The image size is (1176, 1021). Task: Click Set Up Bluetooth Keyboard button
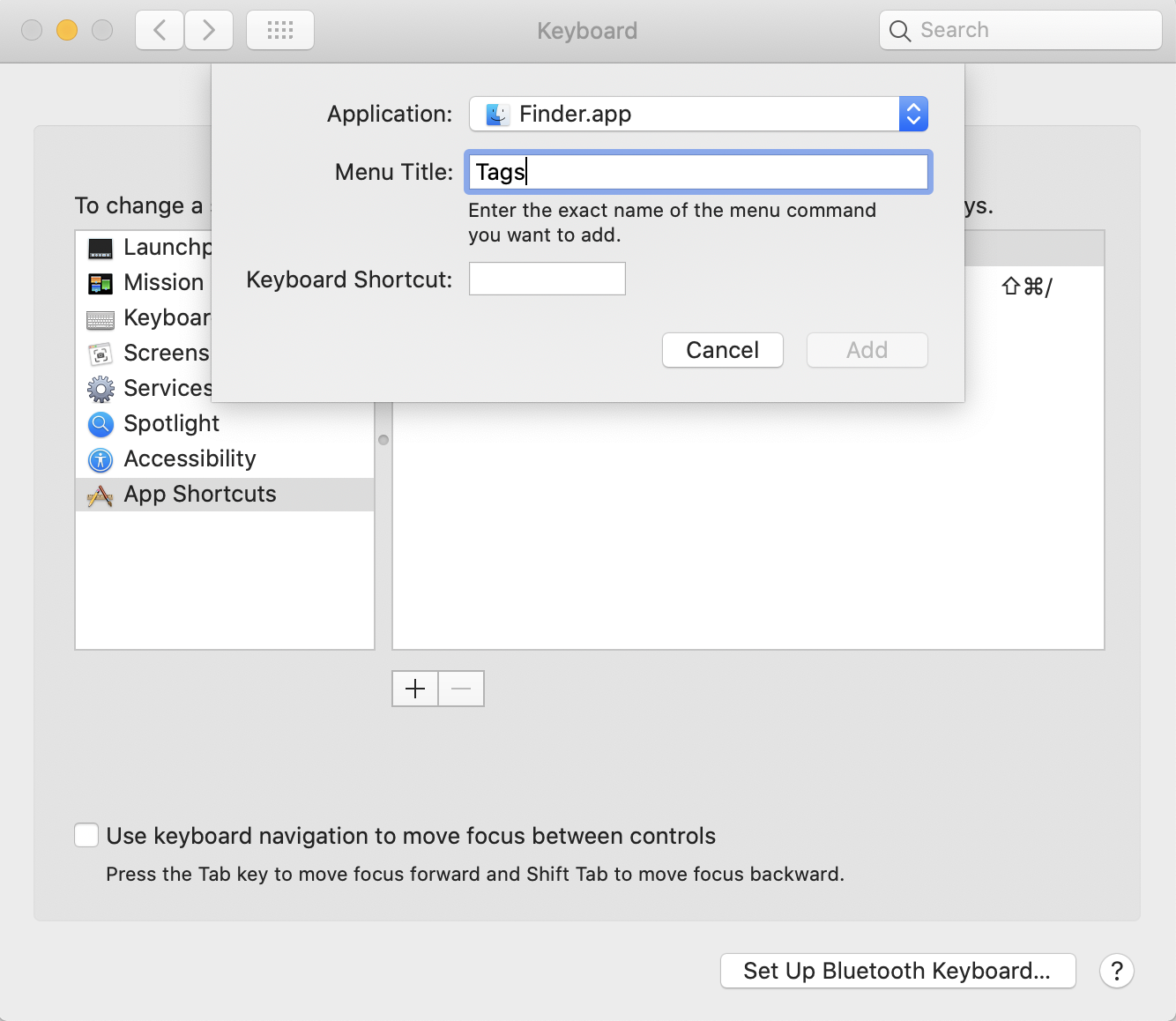898,971
